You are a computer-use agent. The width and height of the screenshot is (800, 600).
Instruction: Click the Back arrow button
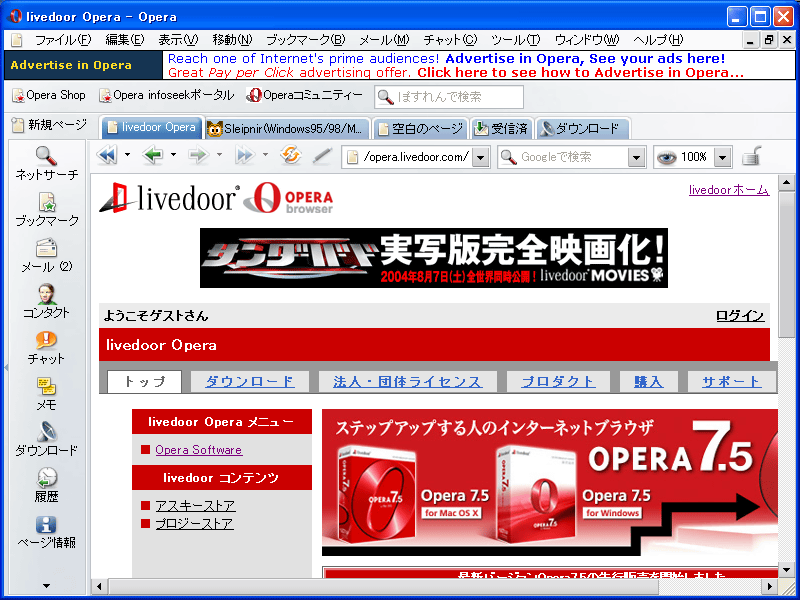pos(153,155)
